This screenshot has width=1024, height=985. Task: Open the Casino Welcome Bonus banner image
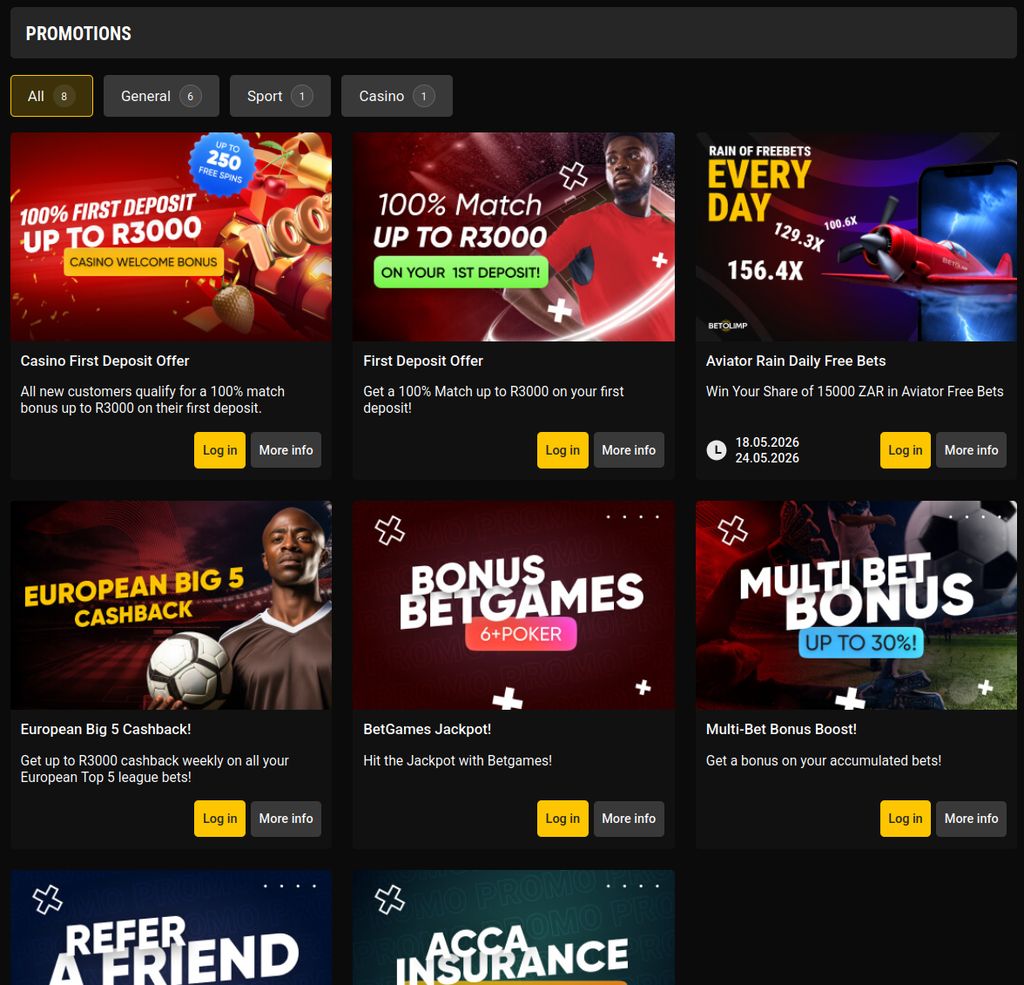pyautogui.click(x=171, y=236)
